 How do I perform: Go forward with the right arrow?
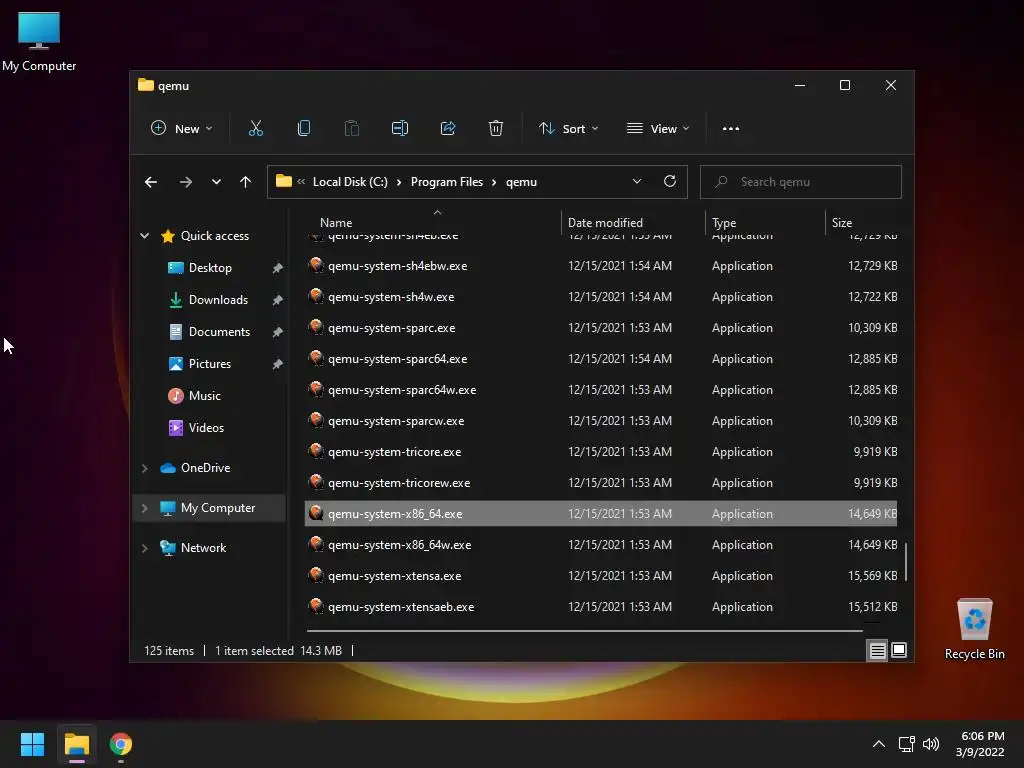point(185,182)
